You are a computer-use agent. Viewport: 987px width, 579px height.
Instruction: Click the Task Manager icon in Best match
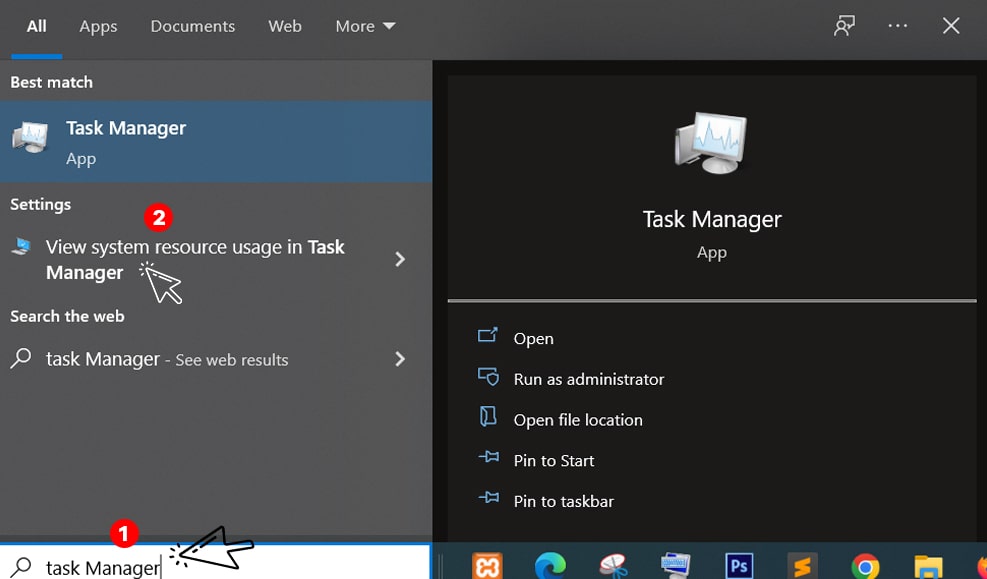click(x=30, y=138)
